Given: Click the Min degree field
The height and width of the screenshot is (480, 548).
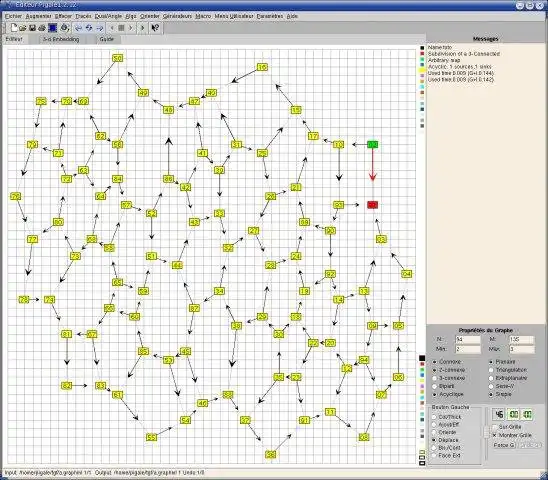Looking at the screenshot, I should point(468,349).
